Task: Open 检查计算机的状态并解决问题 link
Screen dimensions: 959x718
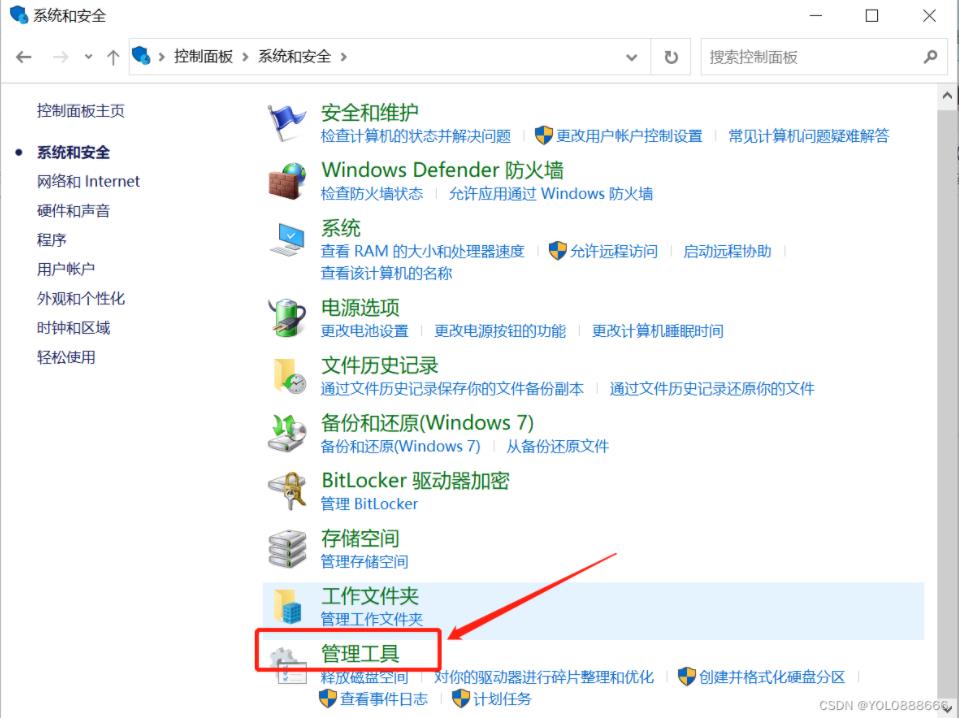Action: point(415,136)
